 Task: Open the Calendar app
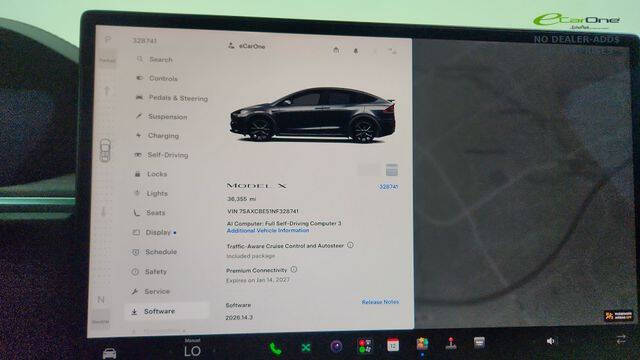[x=393, y=345]
